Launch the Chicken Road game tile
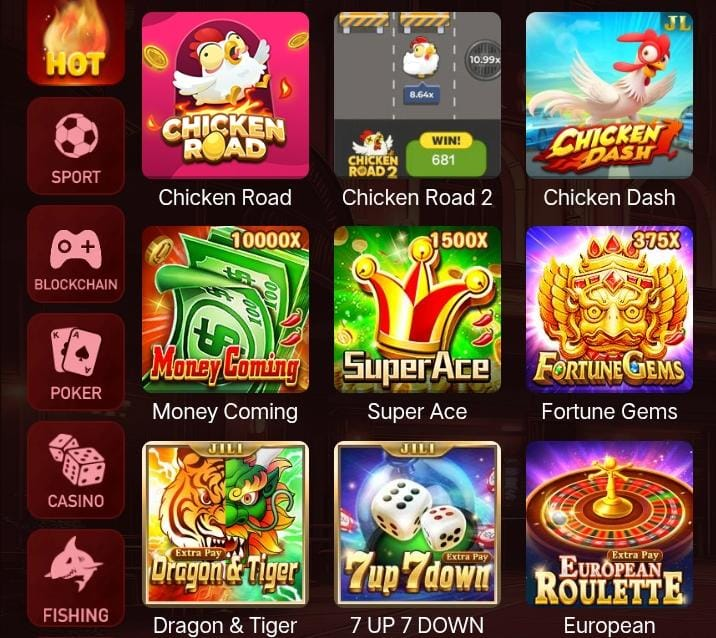716x638 pixels. (226, 95)
